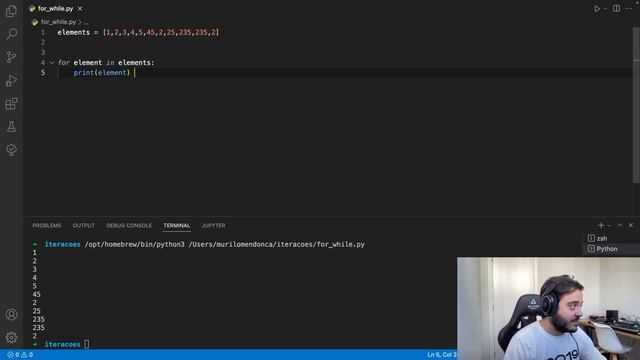Switch to the DEBUG CONSOLE tab
Image resolution: width=640 pixels, height=360 pixels.
click(x=129, y=225)
